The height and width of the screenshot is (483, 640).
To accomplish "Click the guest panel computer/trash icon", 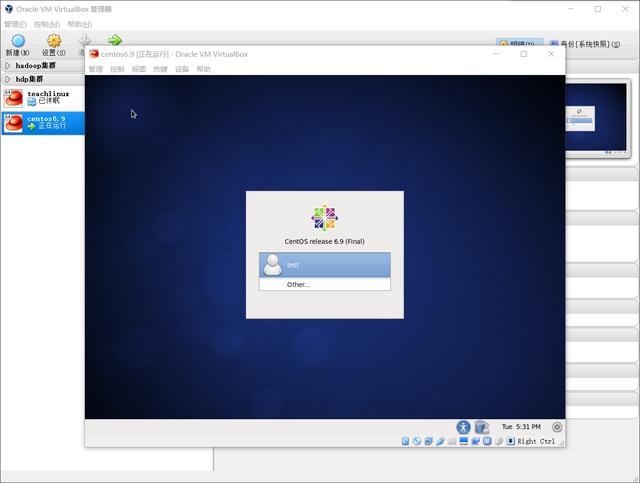I will (482, 427).
